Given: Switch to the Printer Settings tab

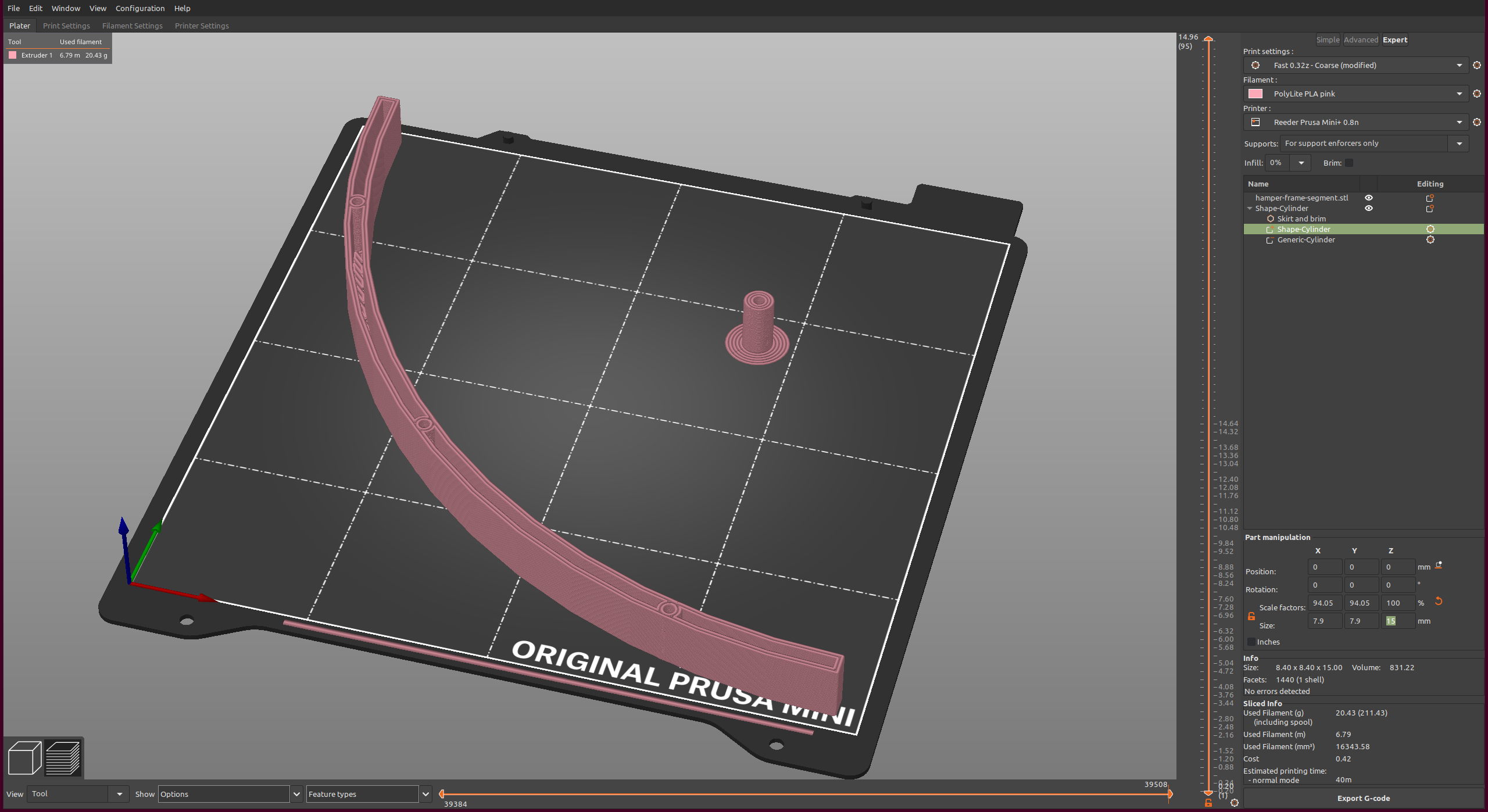Looking at the screenshot, I should (202, 26).
